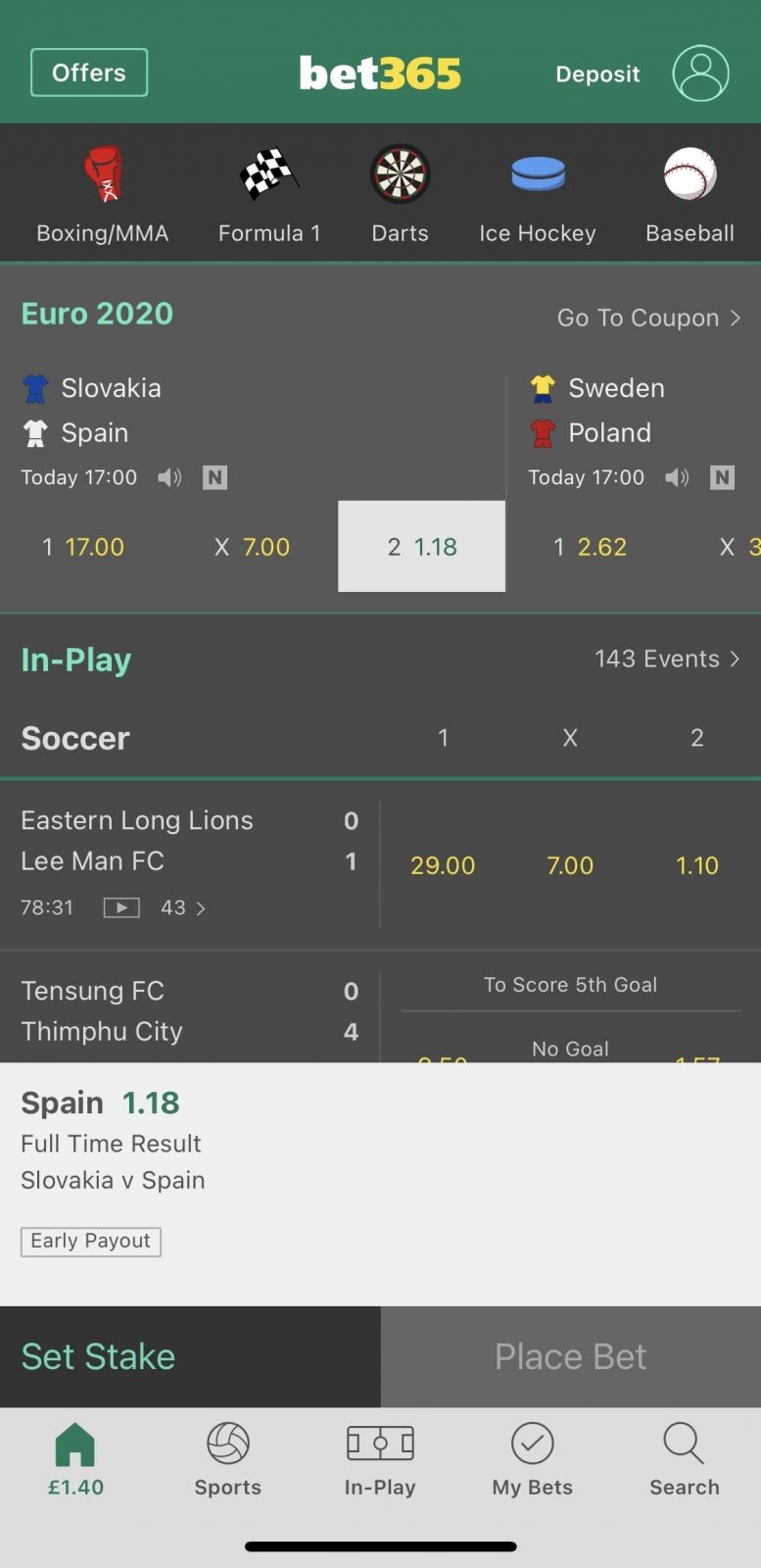Open the My Bets tab
Screen dimensions: 761x1568
click(x=533, y=1459)
